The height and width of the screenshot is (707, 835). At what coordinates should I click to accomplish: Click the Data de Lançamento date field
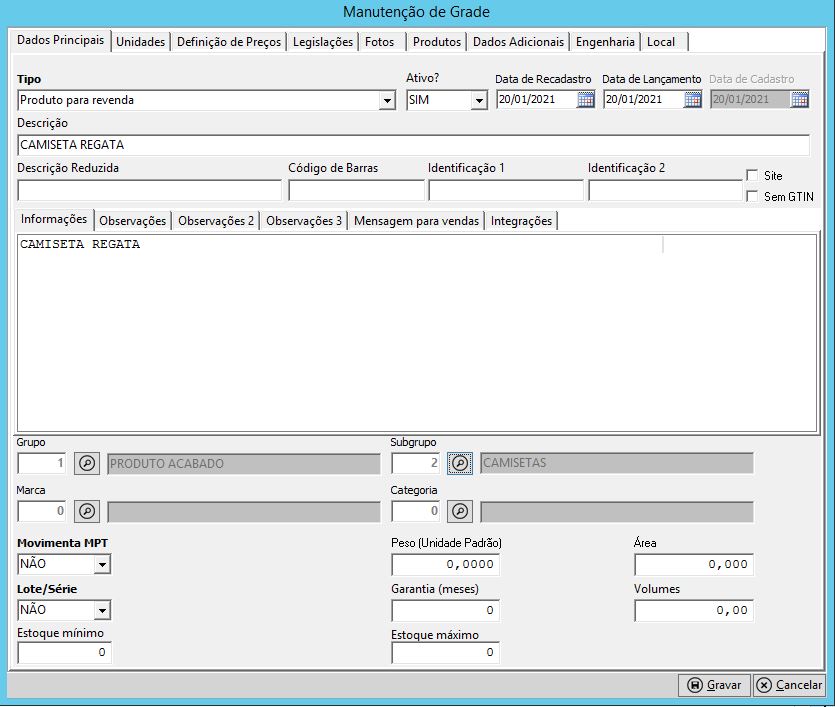643,100
